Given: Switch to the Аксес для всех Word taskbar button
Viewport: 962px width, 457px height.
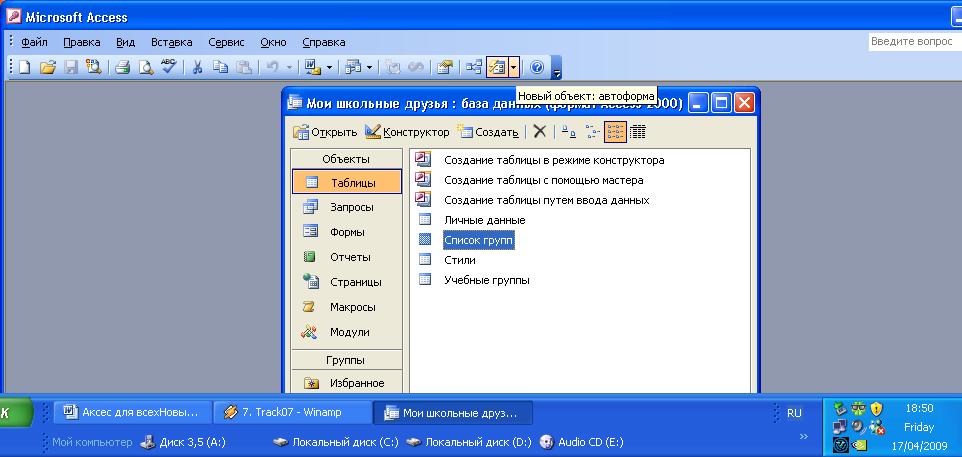Looking at the screenshot, I should [133, 413].
